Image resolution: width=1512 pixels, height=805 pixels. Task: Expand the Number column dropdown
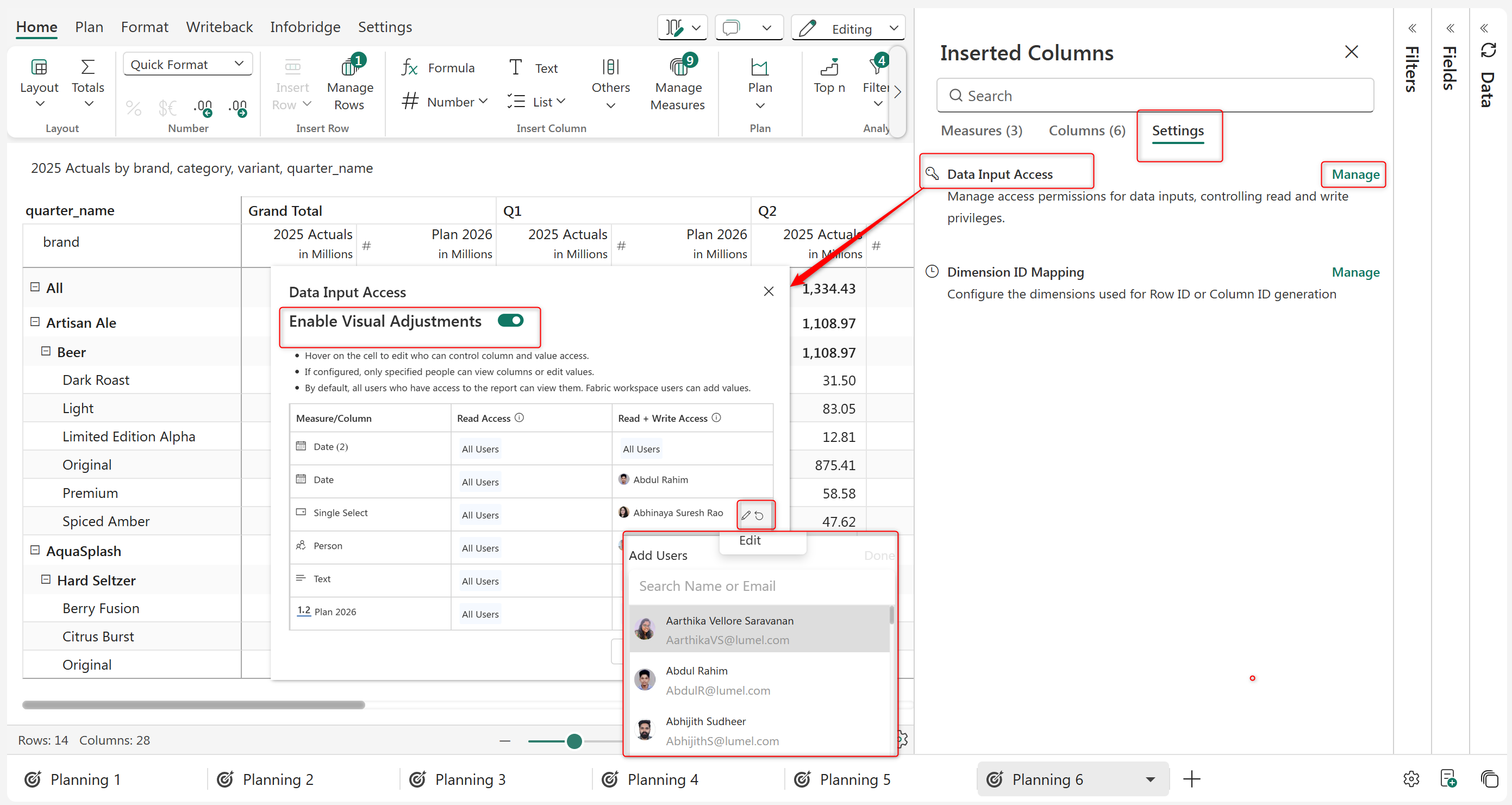coord(483,102)
